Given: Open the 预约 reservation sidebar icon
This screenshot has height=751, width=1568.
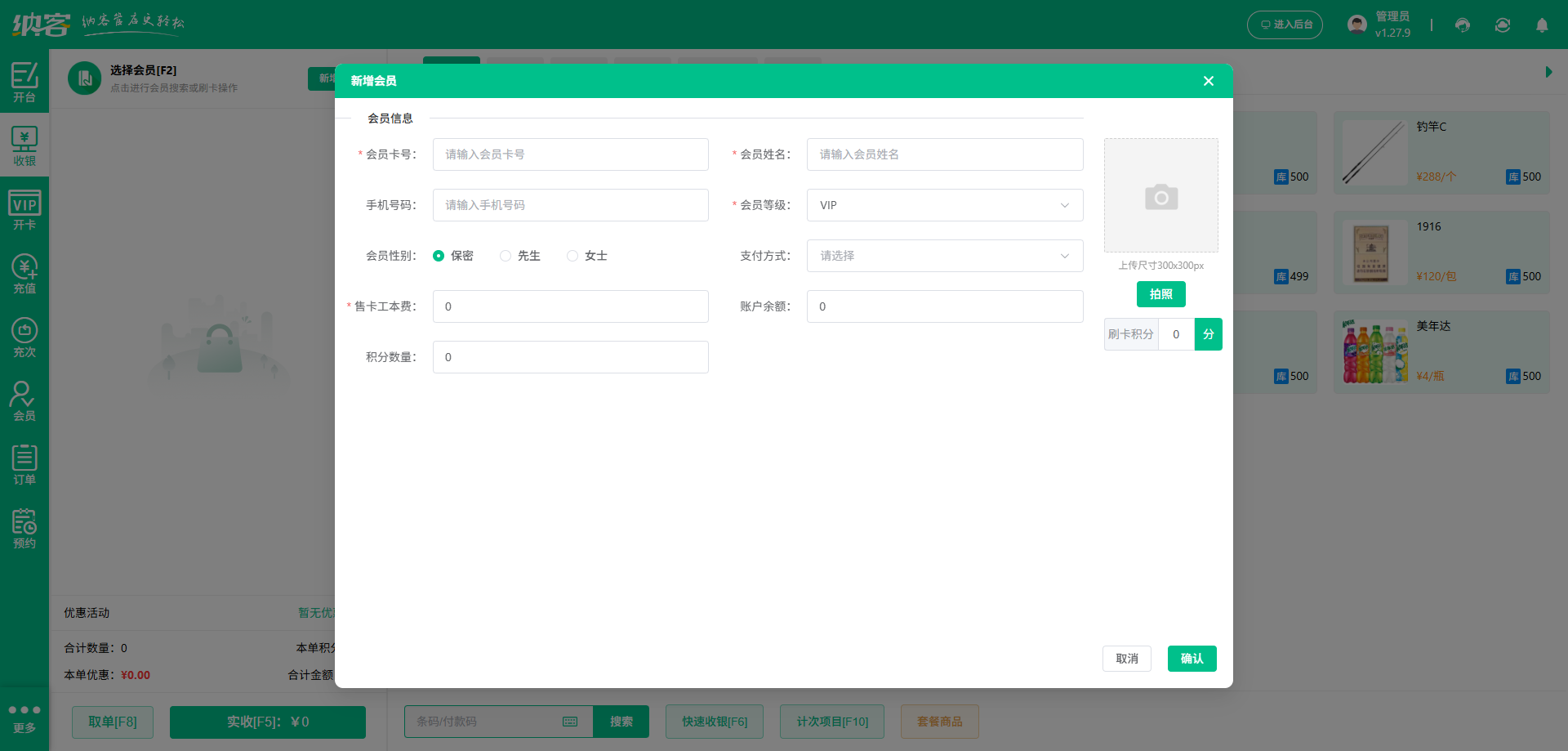Looking at the screenshot, I should click(x=24, y=528).
